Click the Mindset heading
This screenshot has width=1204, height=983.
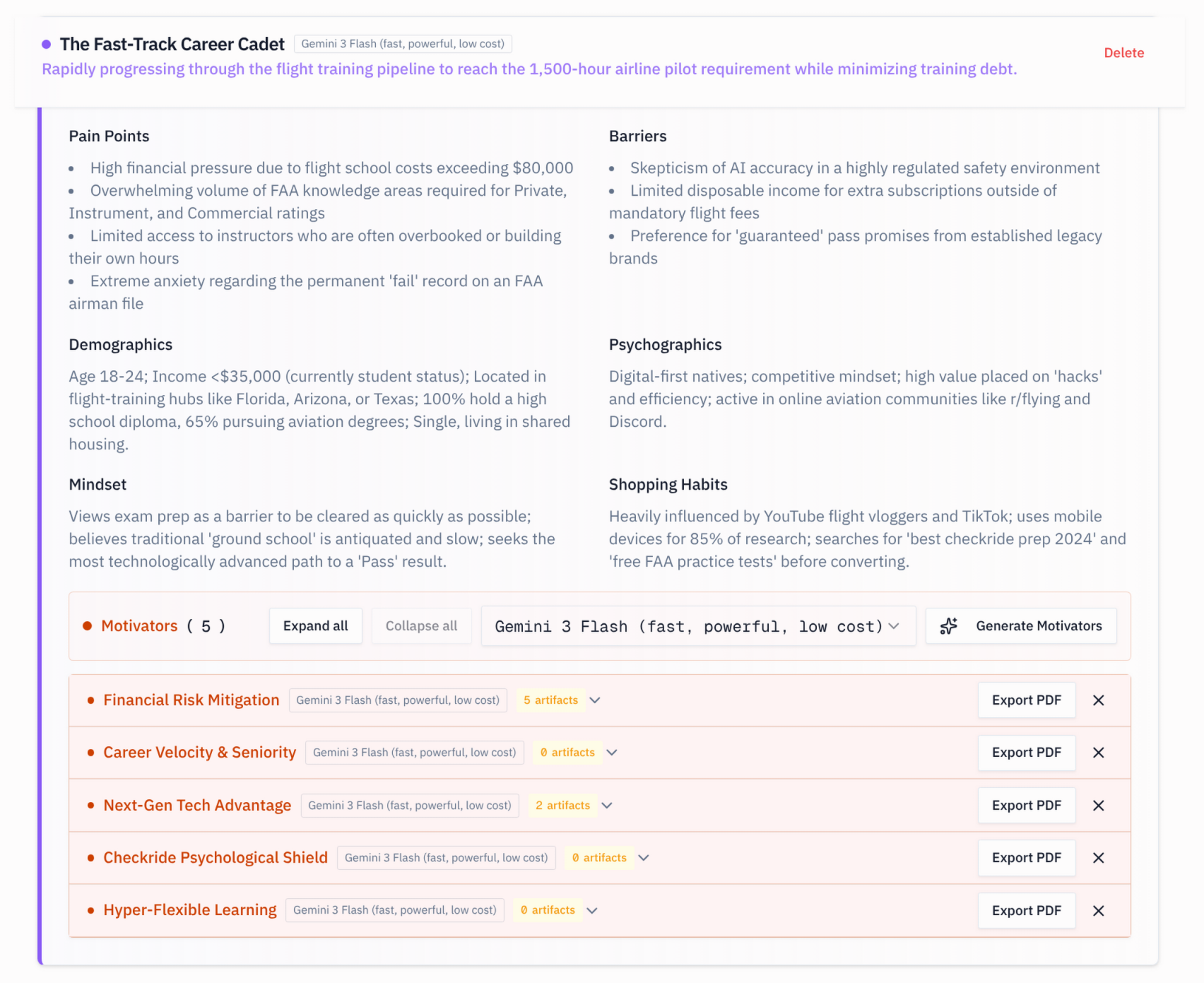(x=98, y=485)
